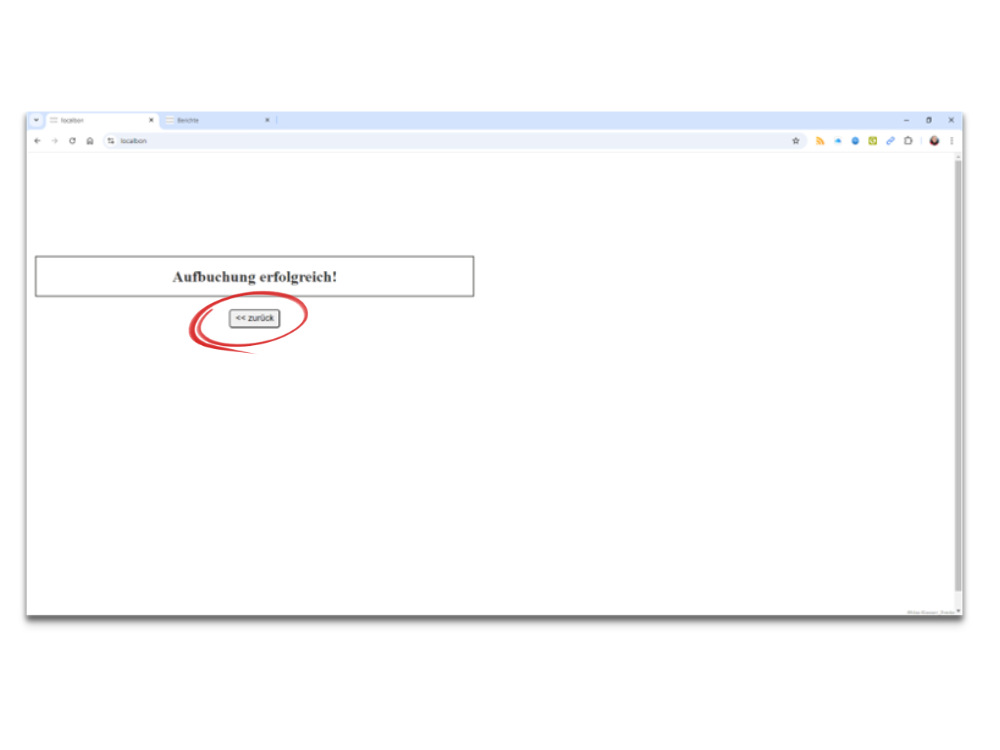Screen dimensions: 1000x750
Task: Open Chrome's three-dot menu
Action: [x=951, y=141]
